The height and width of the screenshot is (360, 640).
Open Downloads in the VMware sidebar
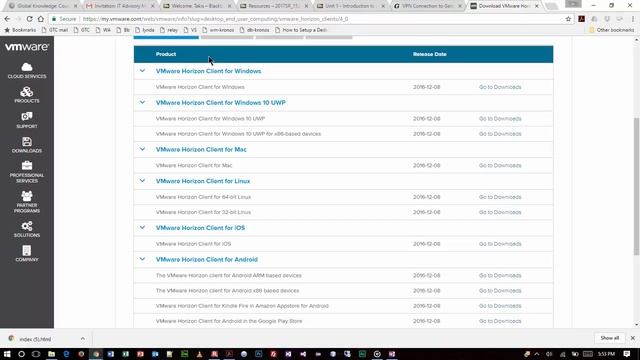[27, 145]
